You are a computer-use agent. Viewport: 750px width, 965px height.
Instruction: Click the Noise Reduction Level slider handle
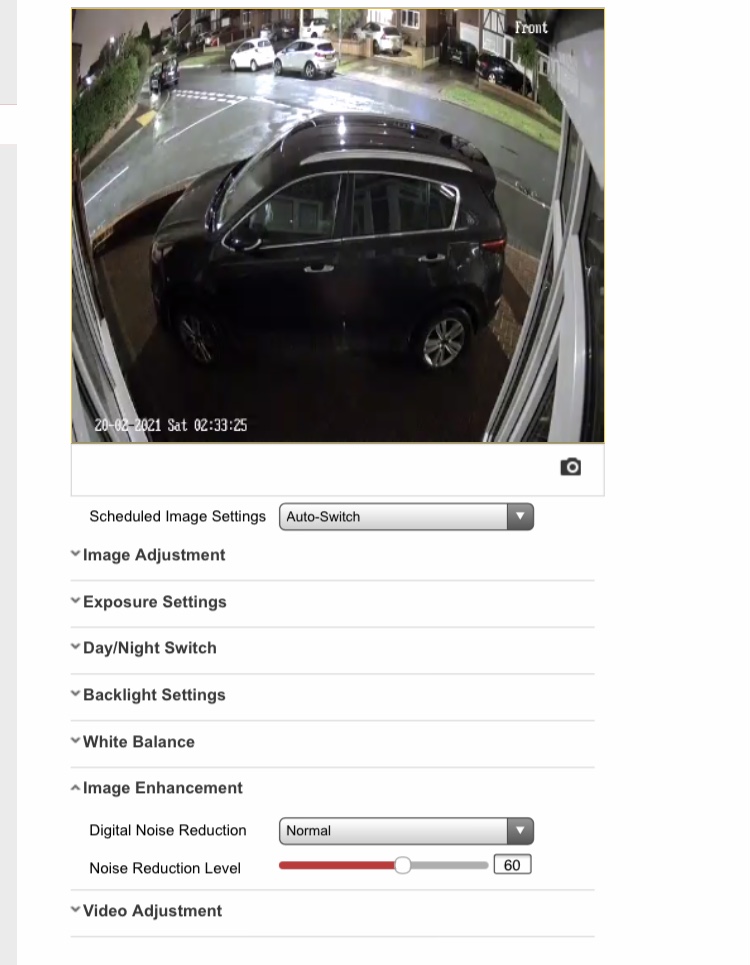pos(402,865)
